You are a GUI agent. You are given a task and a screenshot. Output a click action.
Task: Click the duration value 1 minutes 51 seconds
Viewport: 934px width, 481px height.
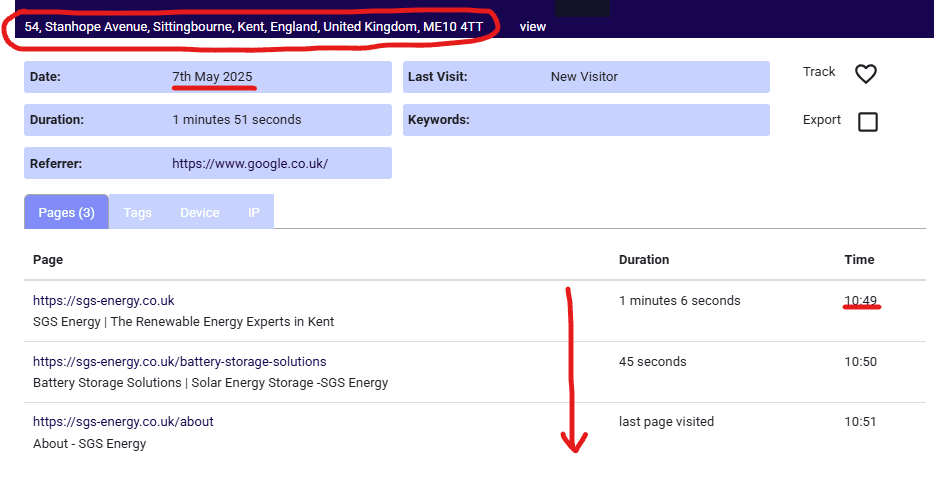tap(236, 120)
